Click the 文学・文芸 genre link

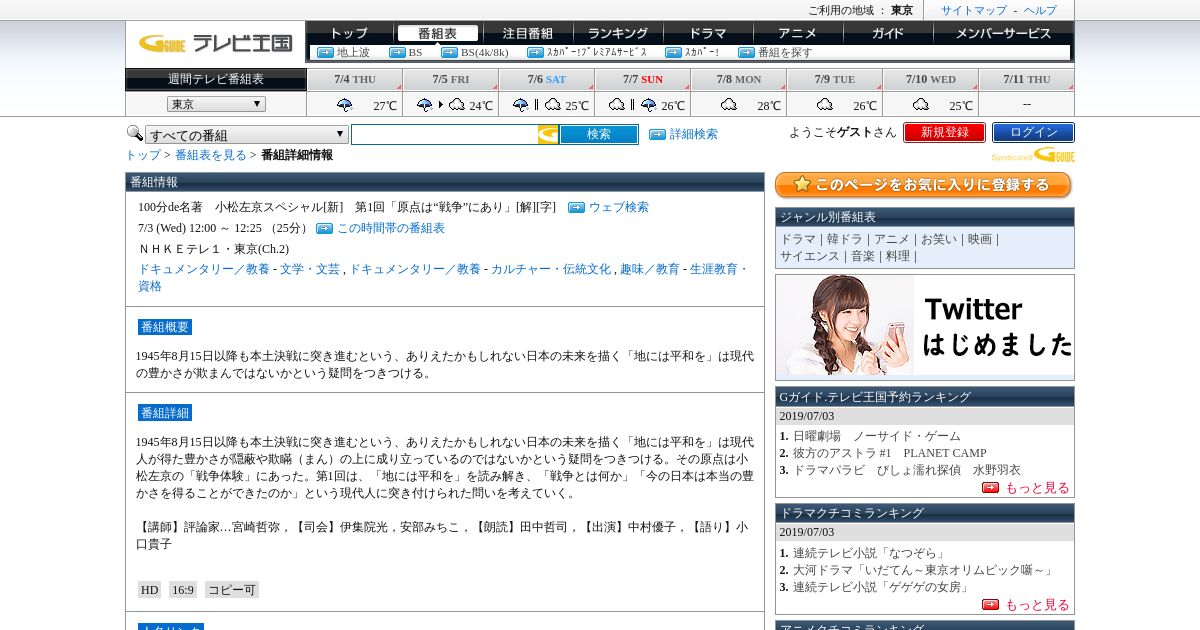pos(310,269)
